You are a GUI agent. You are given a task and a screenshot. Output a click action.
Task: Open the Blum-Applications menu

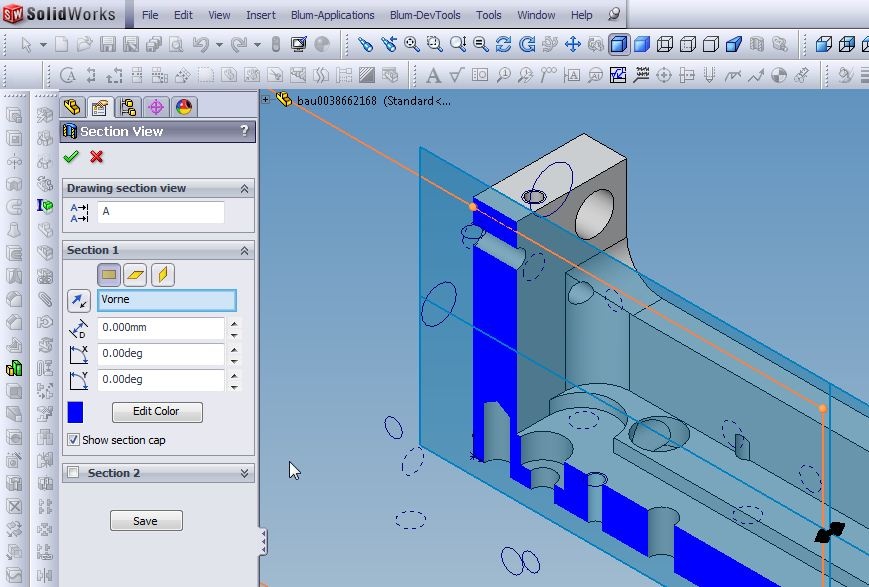tap(333, 15)
